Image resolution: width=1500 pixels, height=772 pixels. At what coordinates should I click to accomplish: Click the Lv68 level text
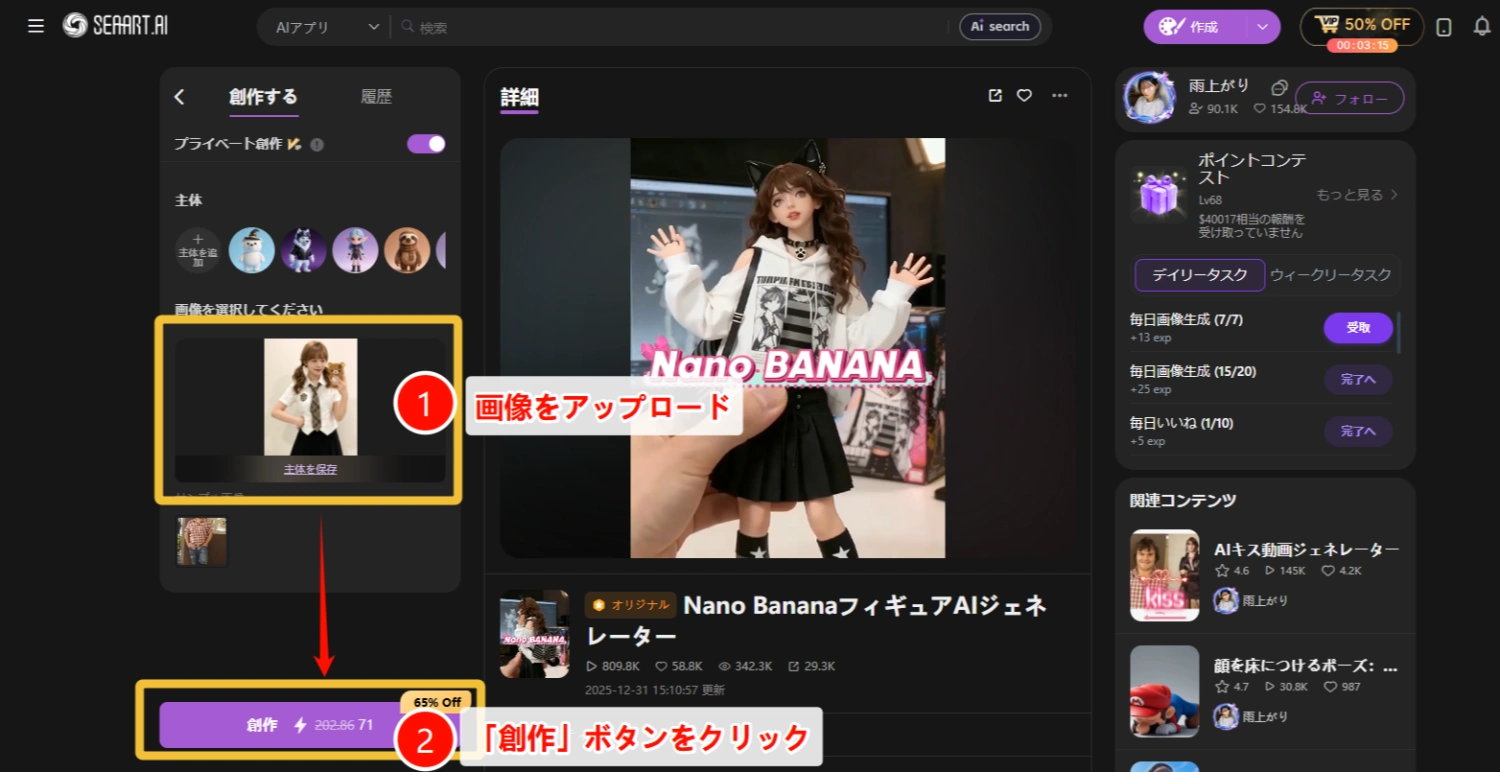coord(1211,200)
